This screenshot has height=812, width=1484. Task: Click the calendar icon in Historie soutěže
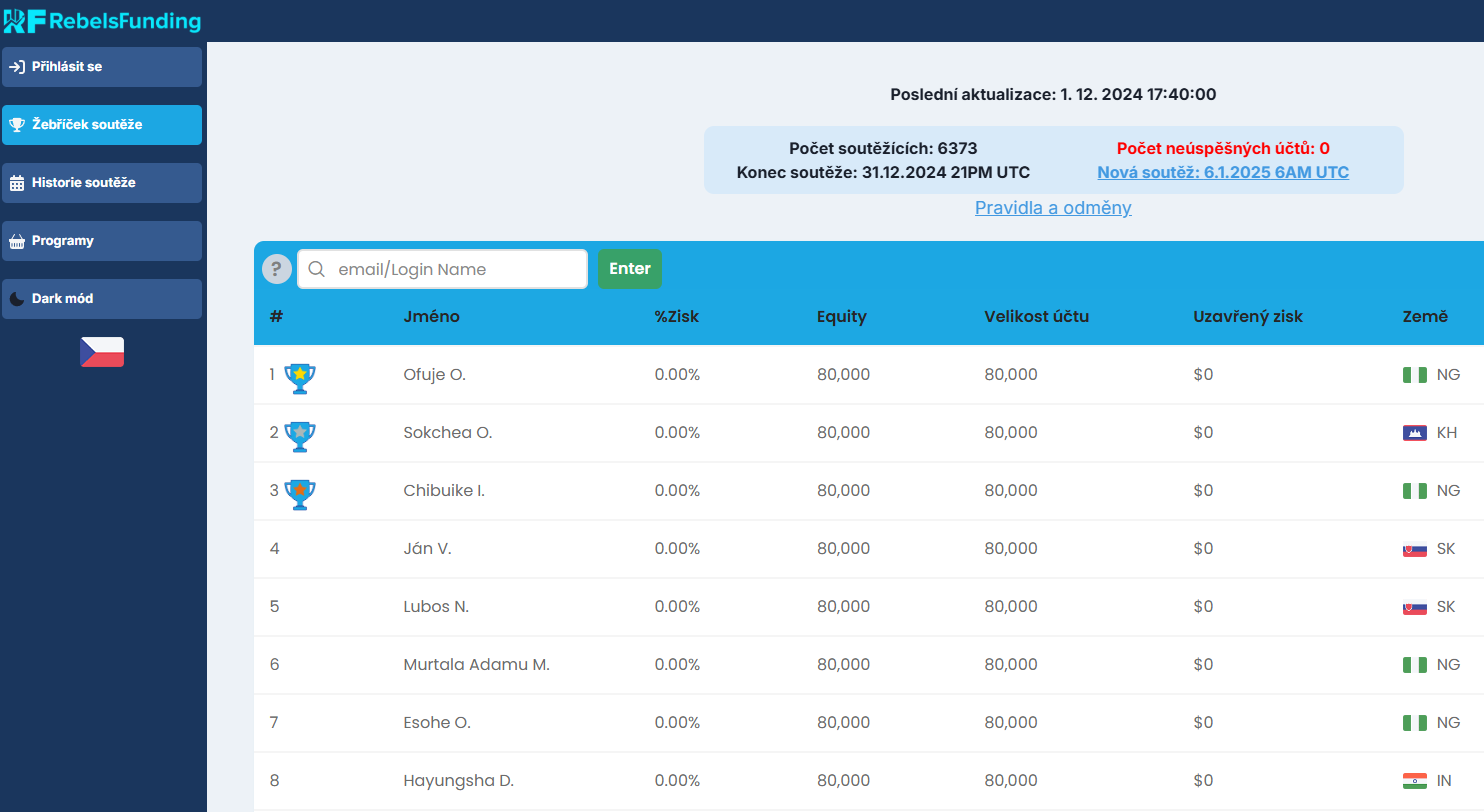tap(17, 183)
